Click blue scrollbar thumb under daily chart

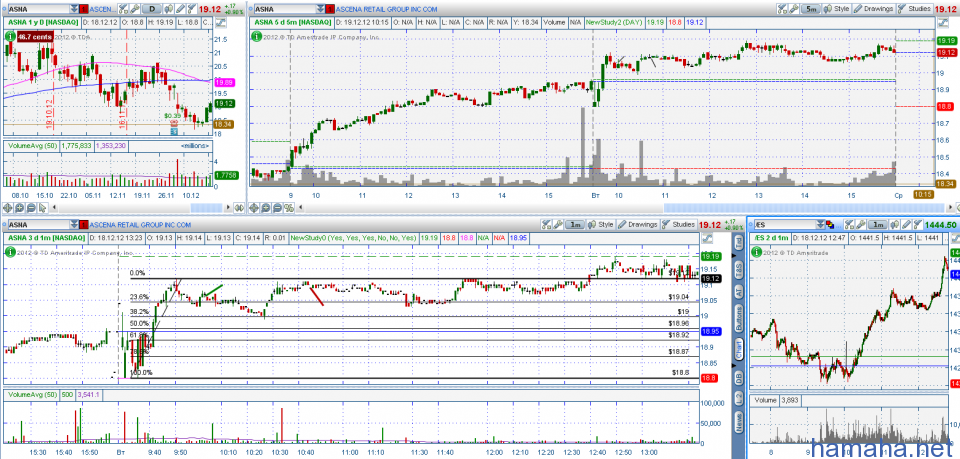tap(206, 207)
